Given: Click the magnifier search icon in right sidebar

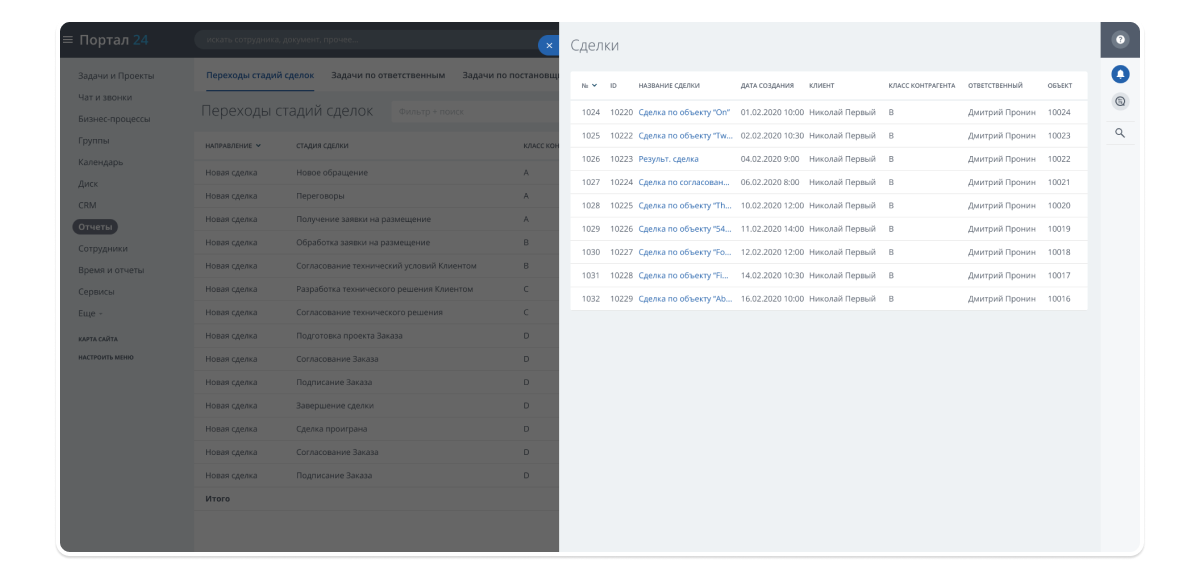Looking at the screenshot, I should 1120,132.
